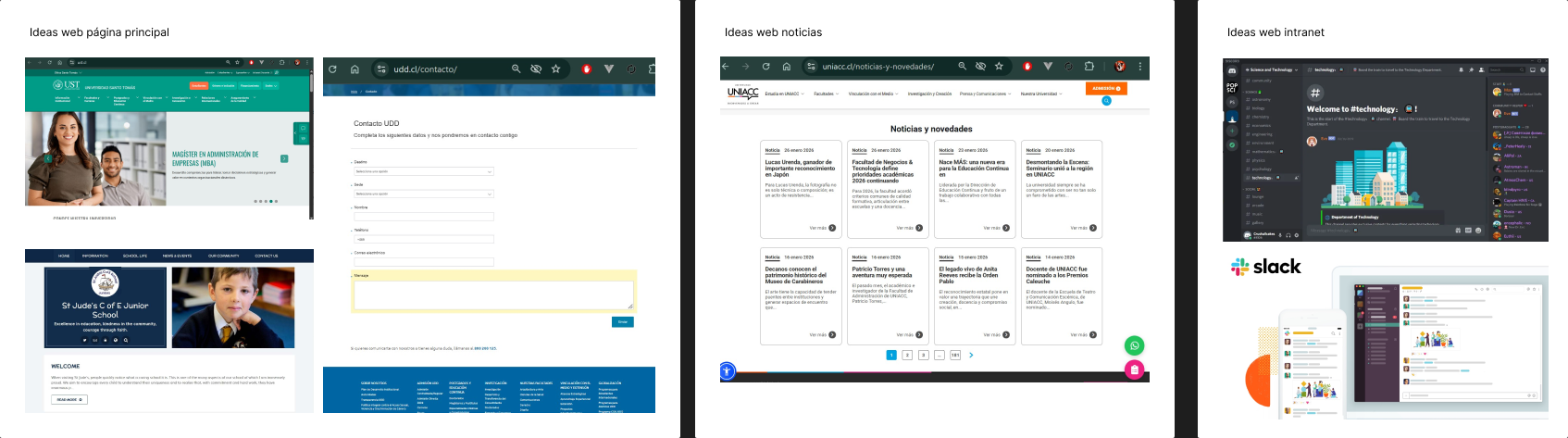
Task: Click the red shield extension in udd.cl browser bar
Action: point(587,69)
